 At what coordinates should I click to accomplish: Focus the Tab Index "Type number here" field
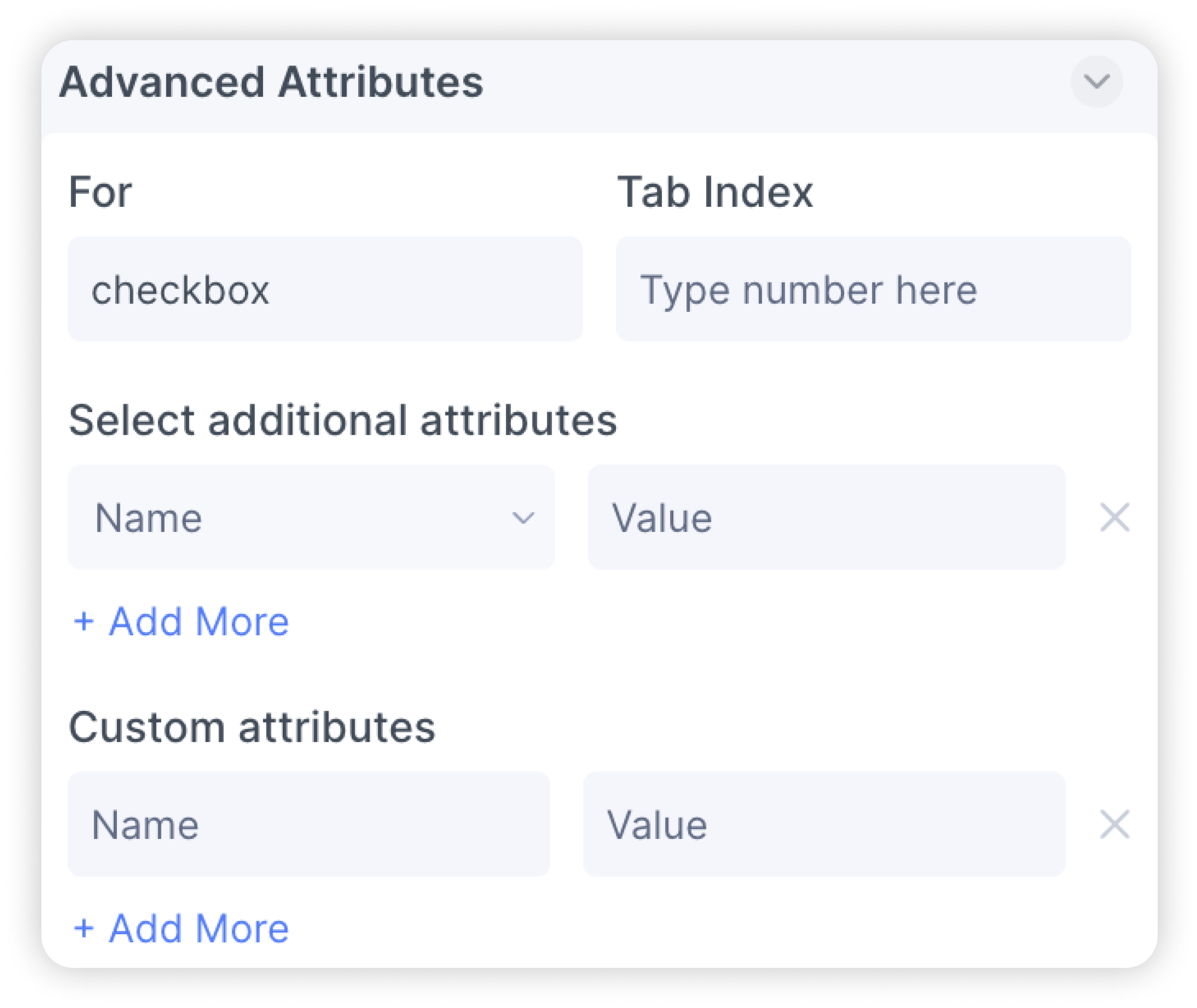pos(873,289)
